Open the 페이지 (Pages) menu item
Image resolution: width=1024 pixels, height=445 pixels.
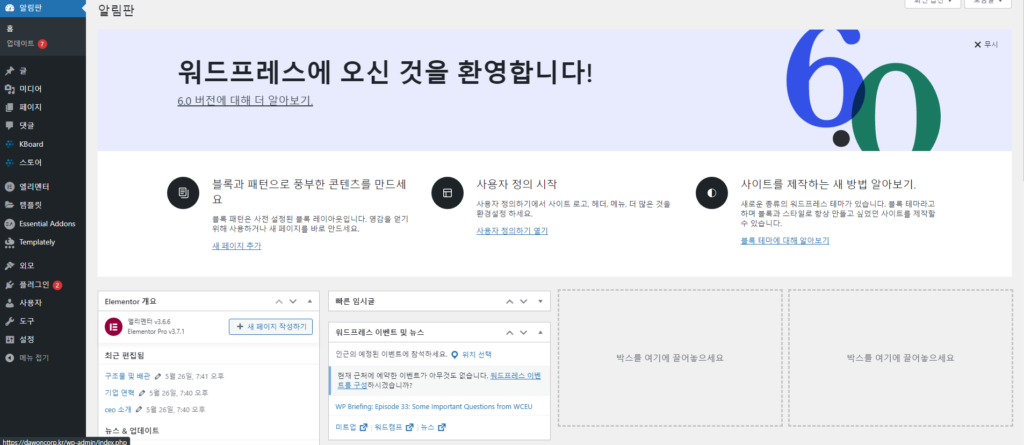[30, 107]
